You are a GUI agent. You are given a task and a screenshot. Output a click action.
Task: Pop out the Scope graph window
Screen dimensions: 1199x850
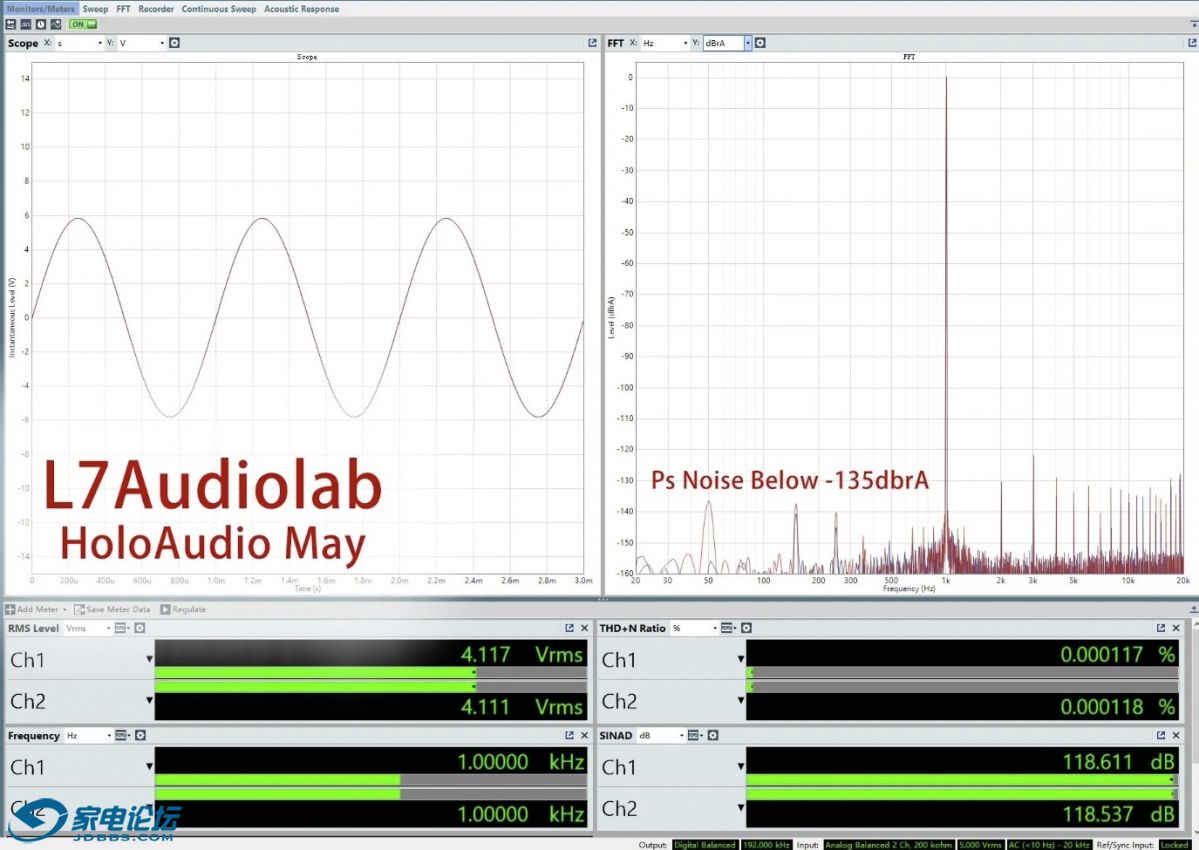click(x=592, y=43)
